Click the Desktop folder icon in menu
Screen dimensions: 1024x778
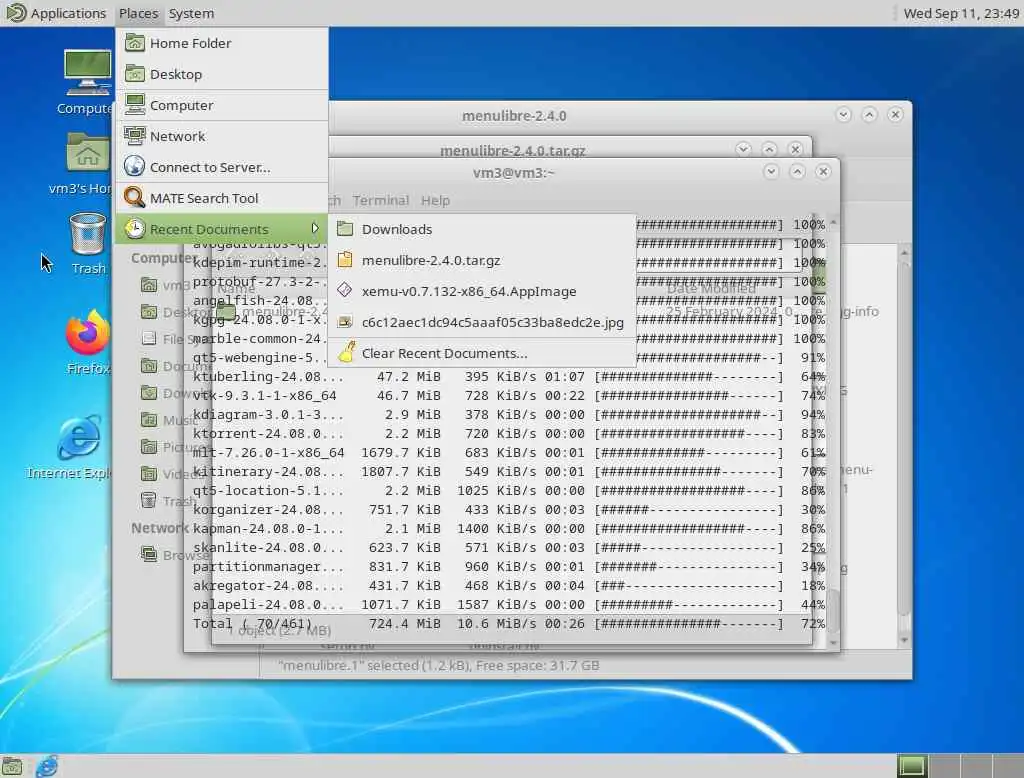click(x=135, y=74)
